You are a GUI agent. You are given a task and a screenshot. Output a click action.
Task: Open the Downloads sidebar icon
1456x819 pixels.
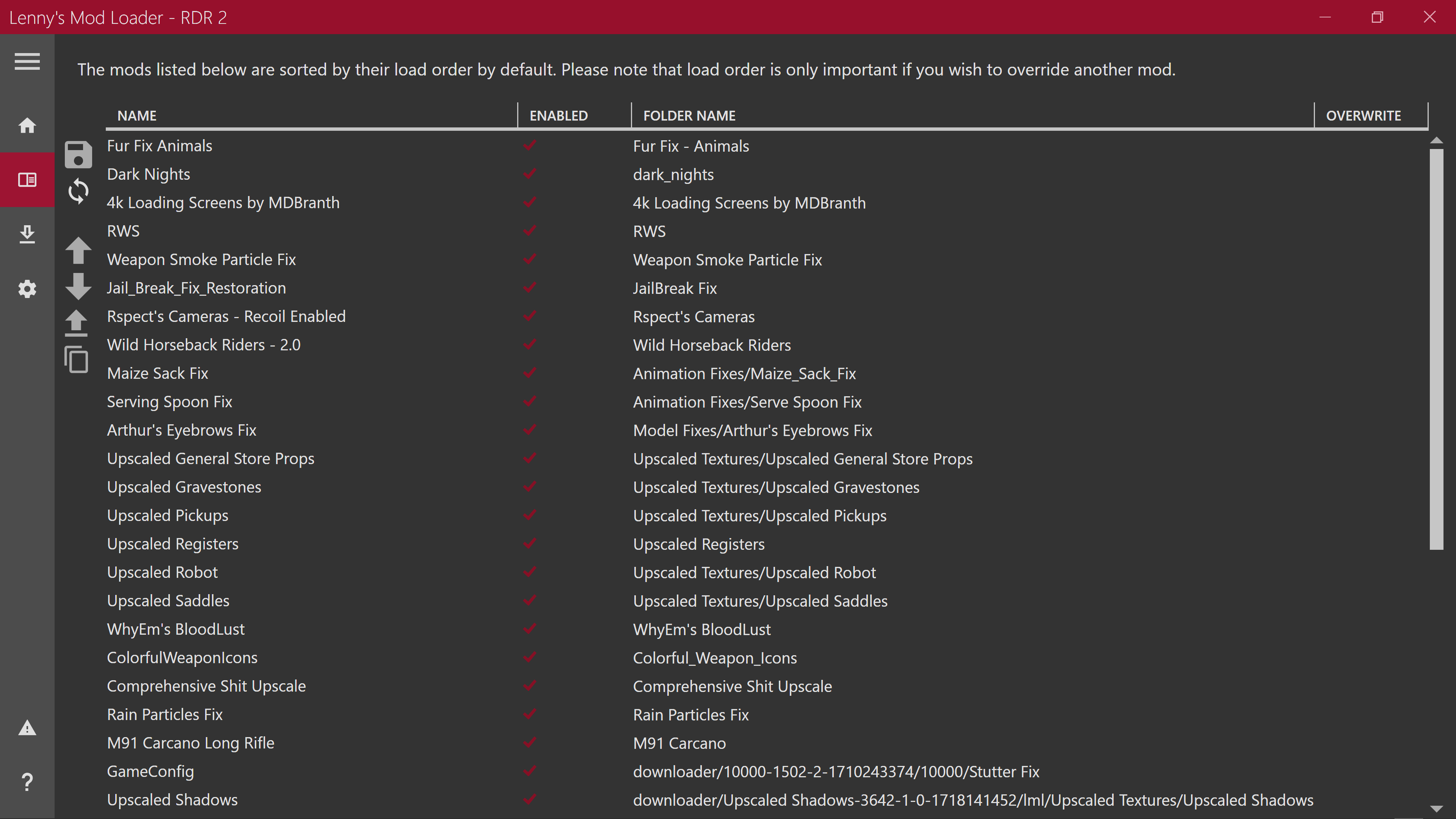[27, 234]
